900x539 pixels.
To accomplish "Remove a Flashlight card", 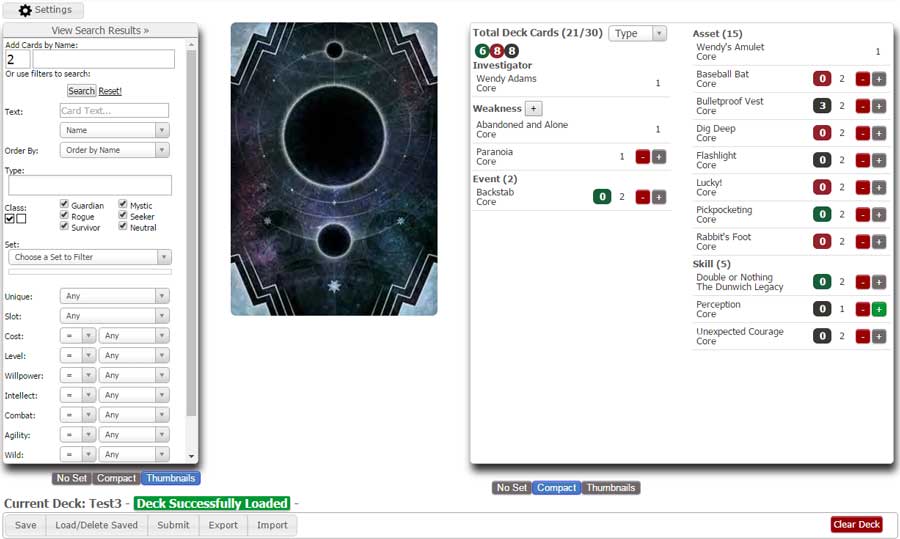I will tap(863, 161).
